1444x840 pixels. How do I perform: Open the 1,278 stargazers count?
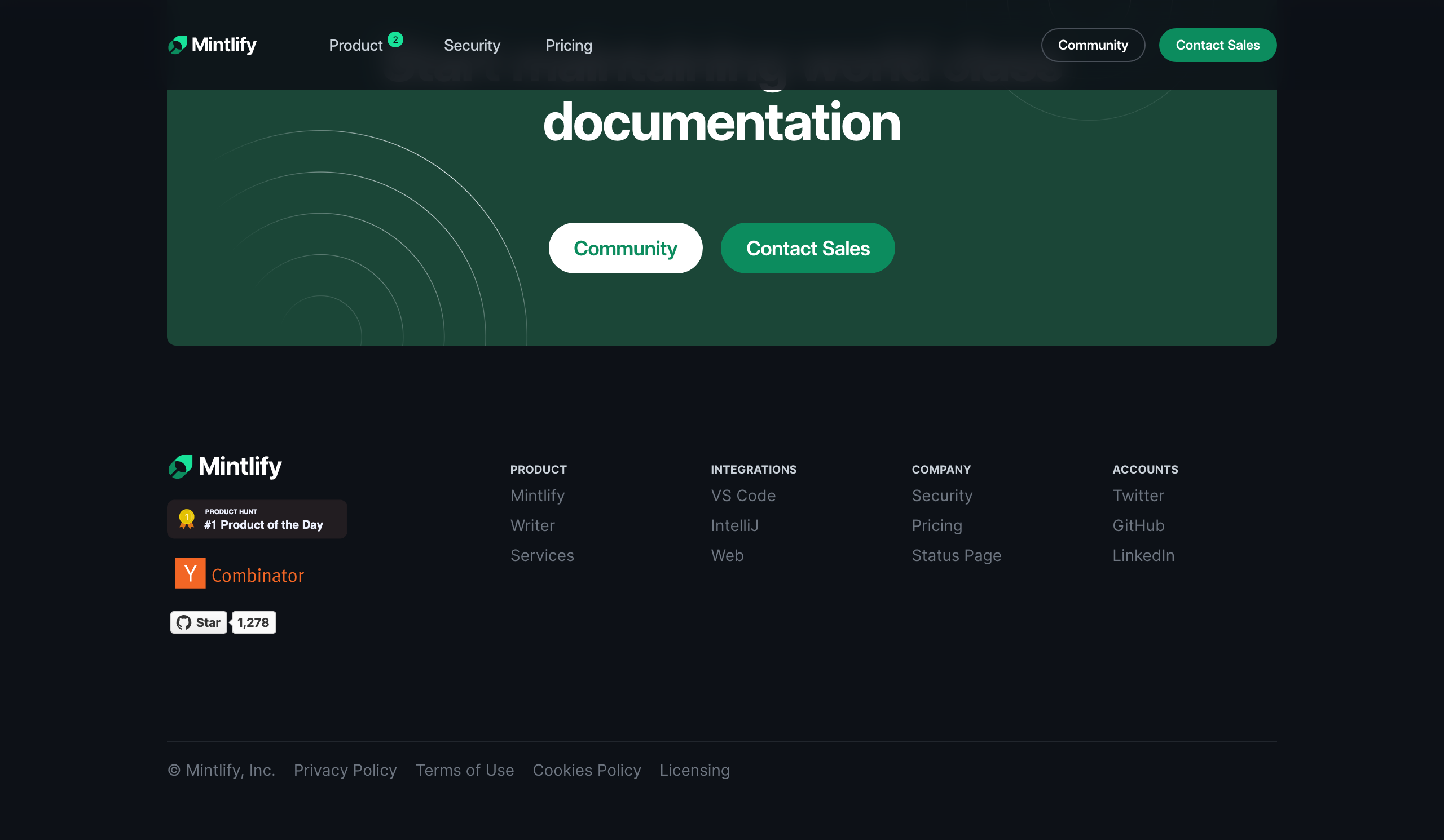pyautogui.click(x=253, y=622)
